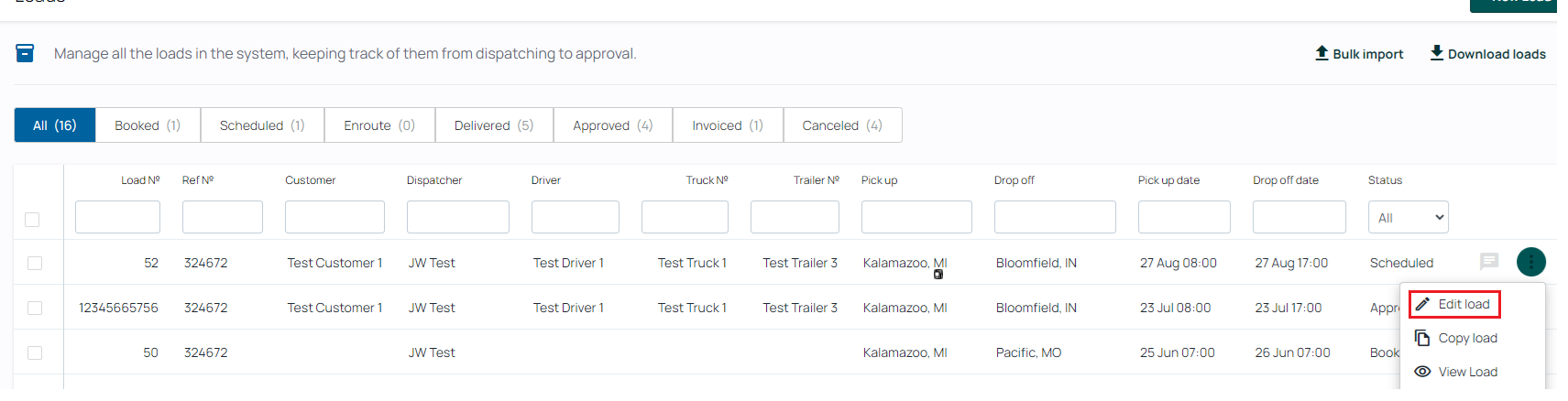Click the pencil icon next to Edit load

(1422, 304)
